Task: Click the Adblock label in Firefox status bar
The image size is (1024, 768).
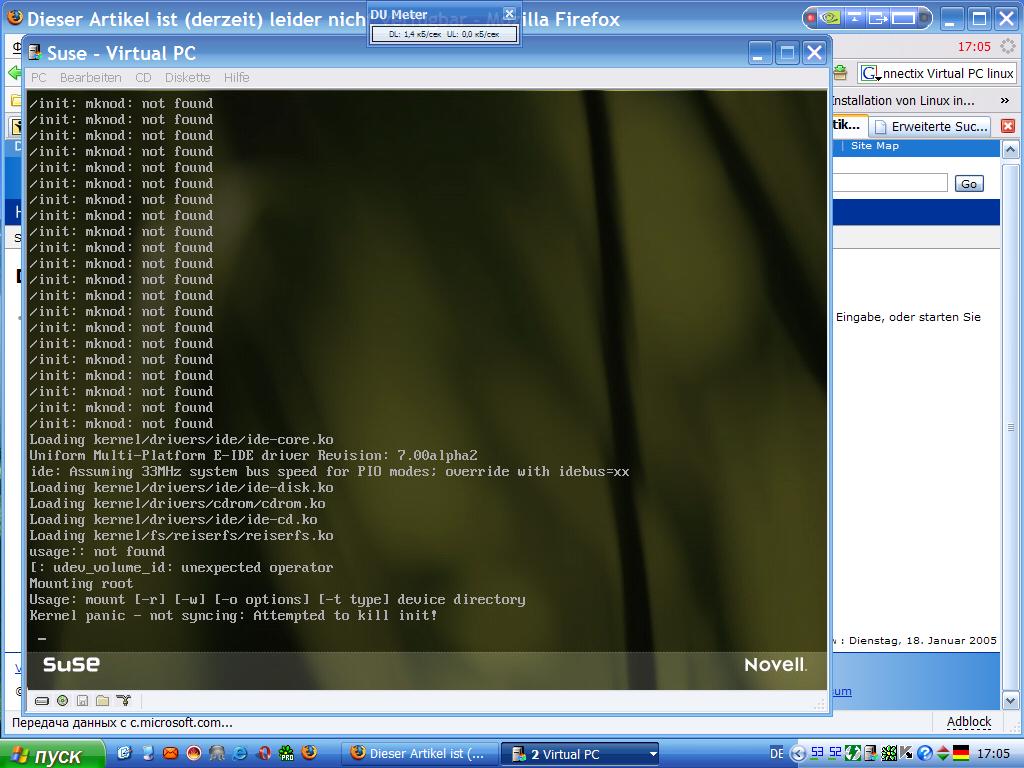Action: [969, 722]
